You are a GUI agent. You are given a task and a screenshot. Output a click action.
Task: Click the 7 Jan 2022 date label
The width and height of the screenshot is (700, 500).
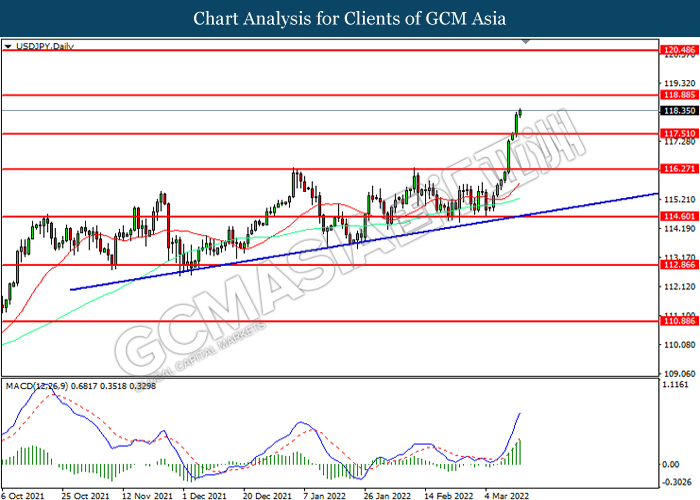(325, 496)
